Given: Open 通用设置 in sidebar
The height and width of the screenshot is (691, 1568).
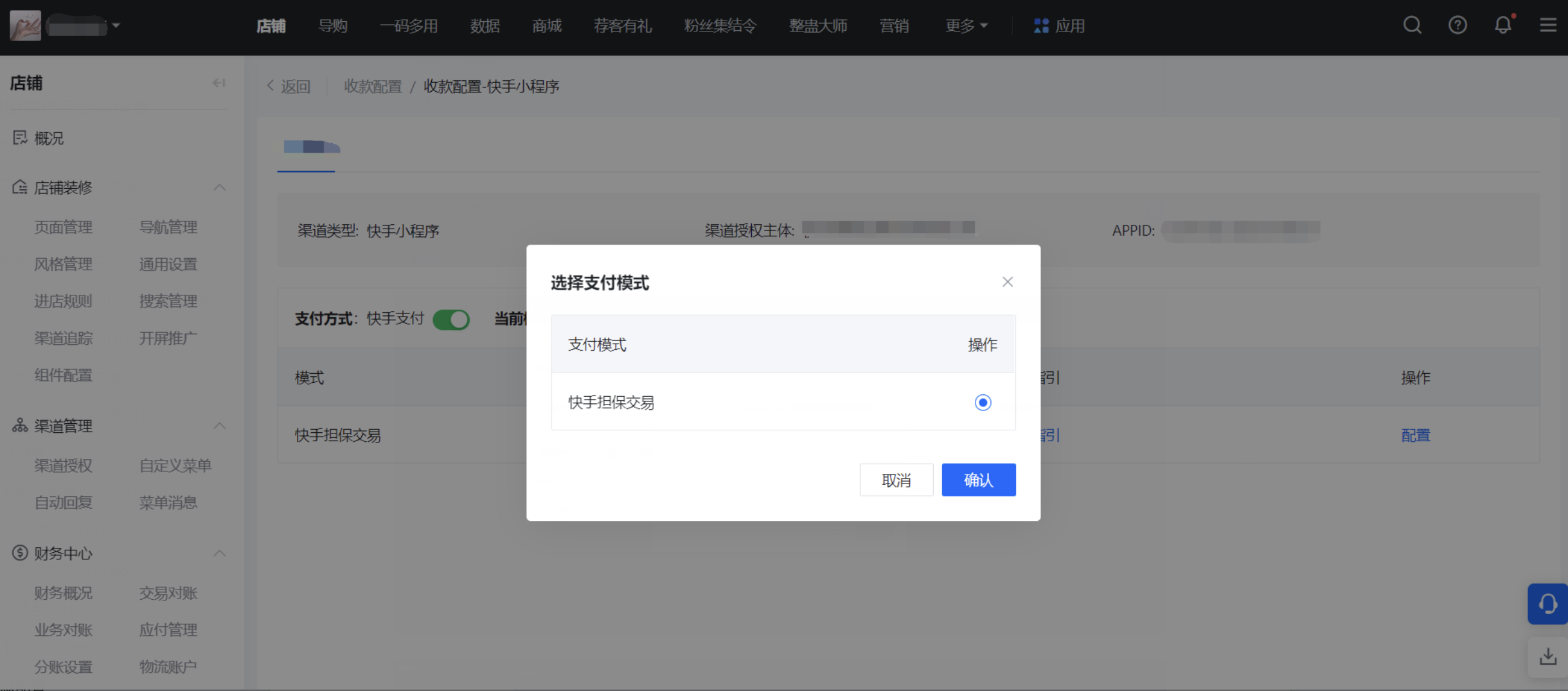Looking at the screenshot, I should pos(168,264).
